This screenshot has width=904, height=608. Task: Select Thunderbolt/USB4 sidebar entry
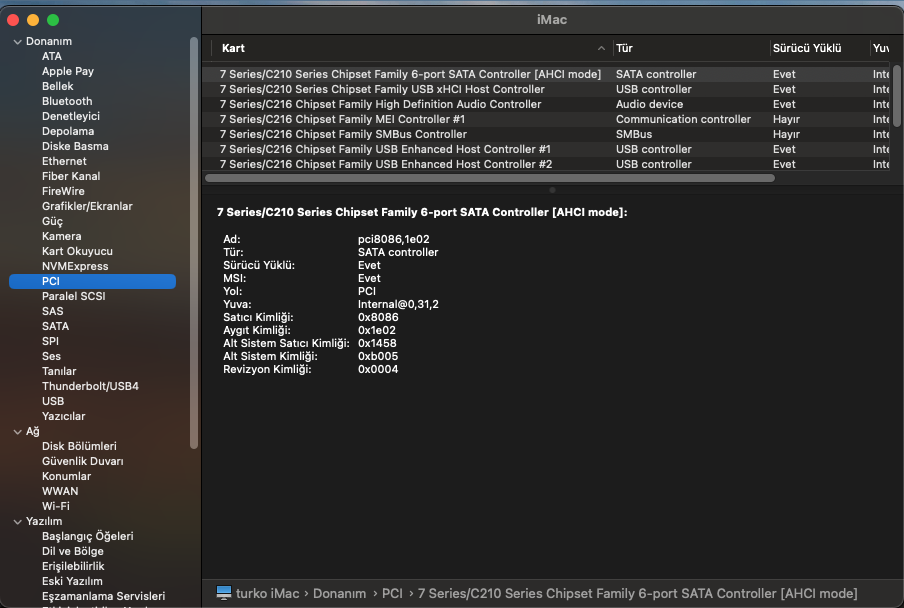[90, 386]
